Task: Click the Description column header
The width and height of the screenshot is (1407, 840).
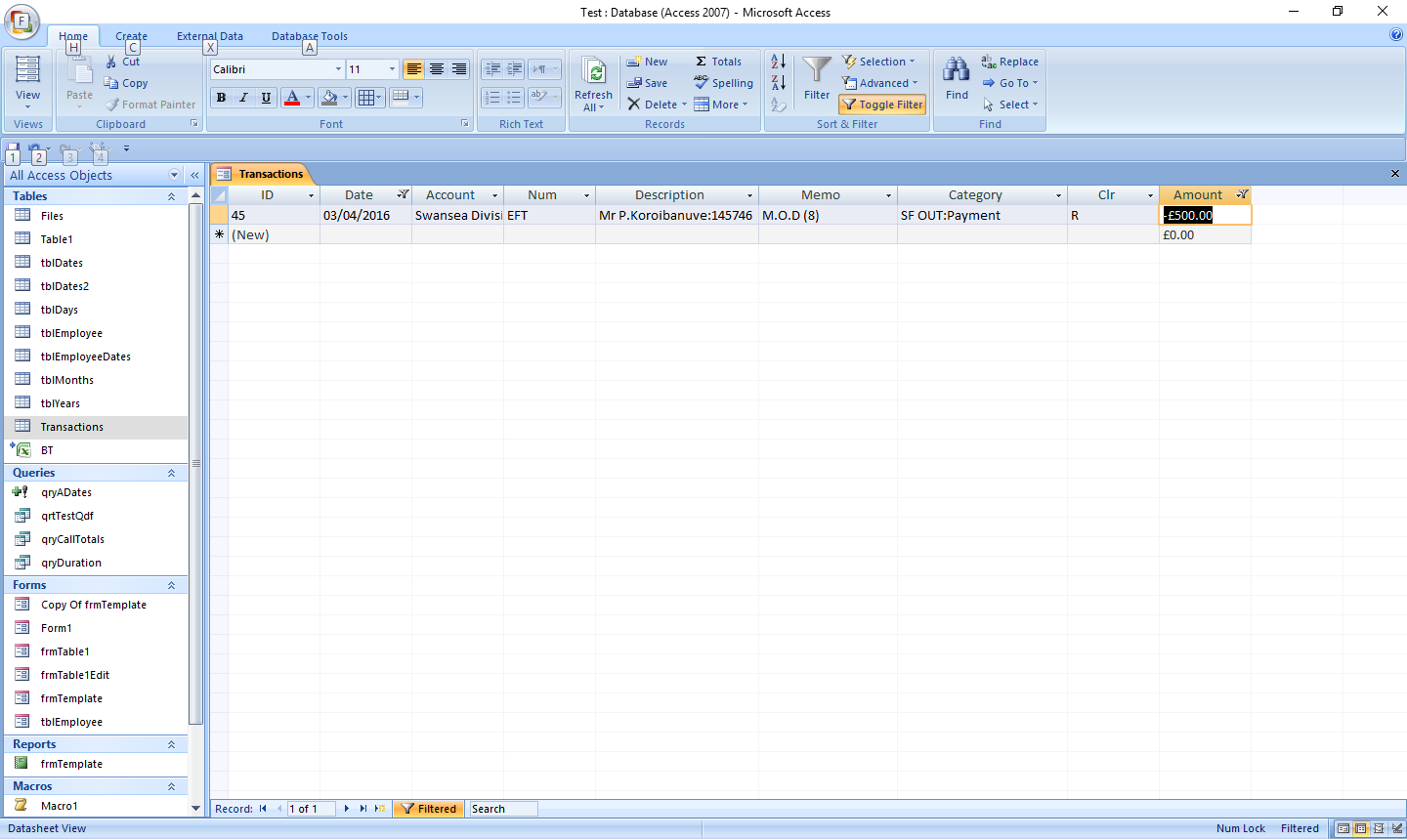Action: tap(677, 195)
